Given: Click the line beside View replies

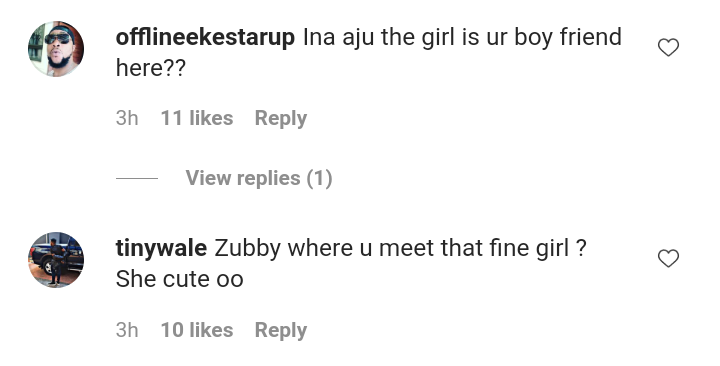Looking at the screenshot, I should (137, 178).
